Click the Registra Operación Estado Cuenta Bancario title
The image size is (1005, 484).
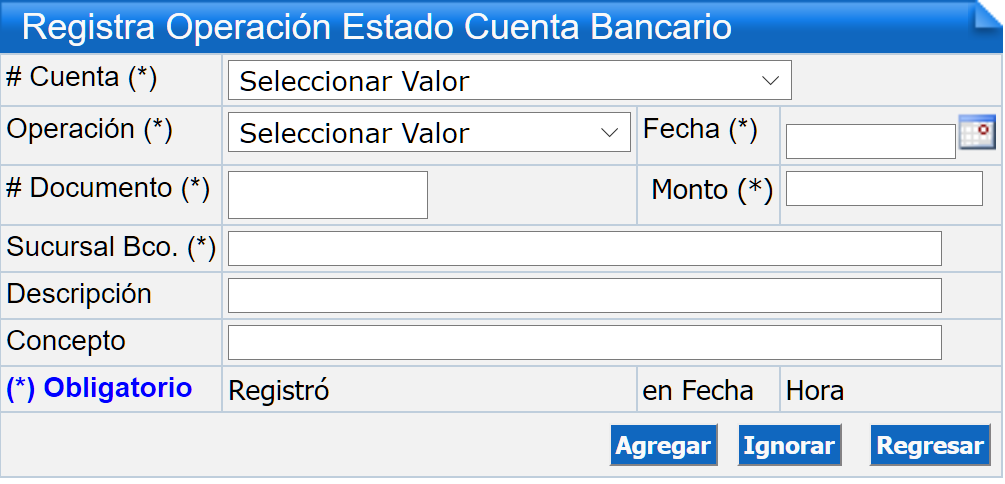pyautogui.click(x=377, y=28)
